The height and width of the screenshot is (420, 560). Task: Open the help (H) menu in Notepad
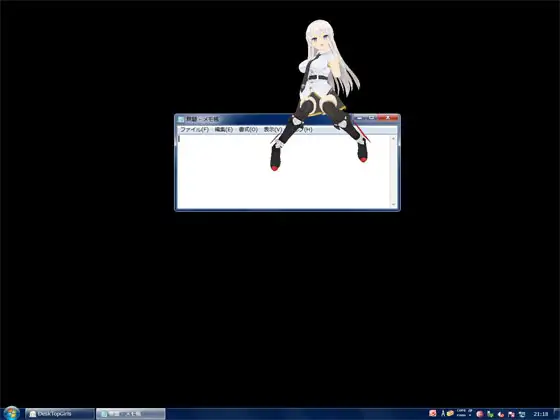tap(303, 129)
